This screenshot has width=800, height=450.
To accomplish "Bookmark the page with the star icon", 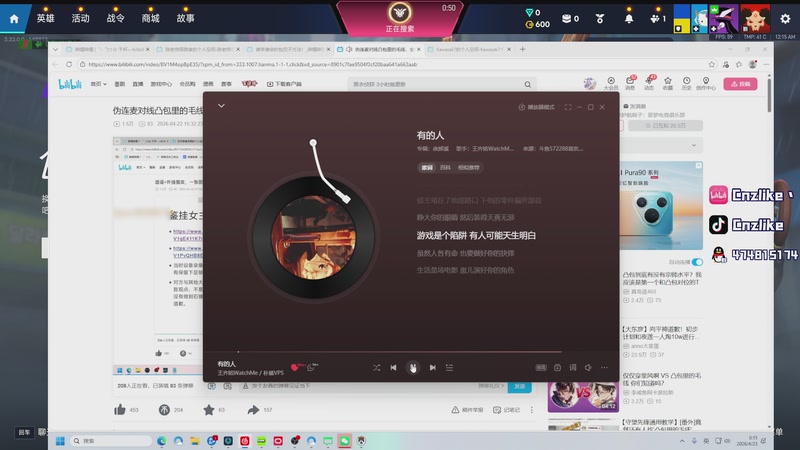I will point(712,64).
